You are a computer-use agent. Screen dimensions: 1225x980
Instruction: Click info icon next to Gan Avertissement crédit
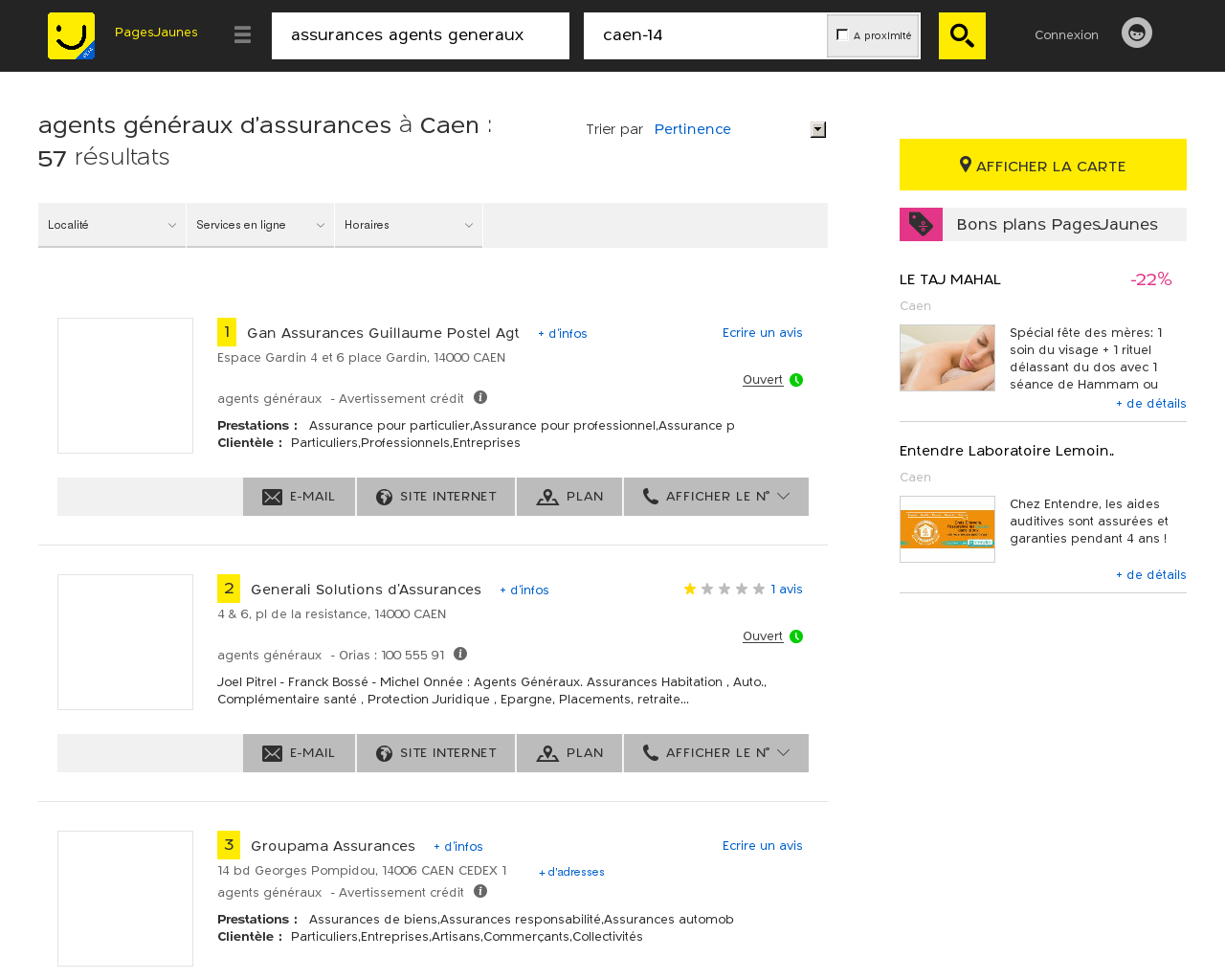click(x=480, y=397)
